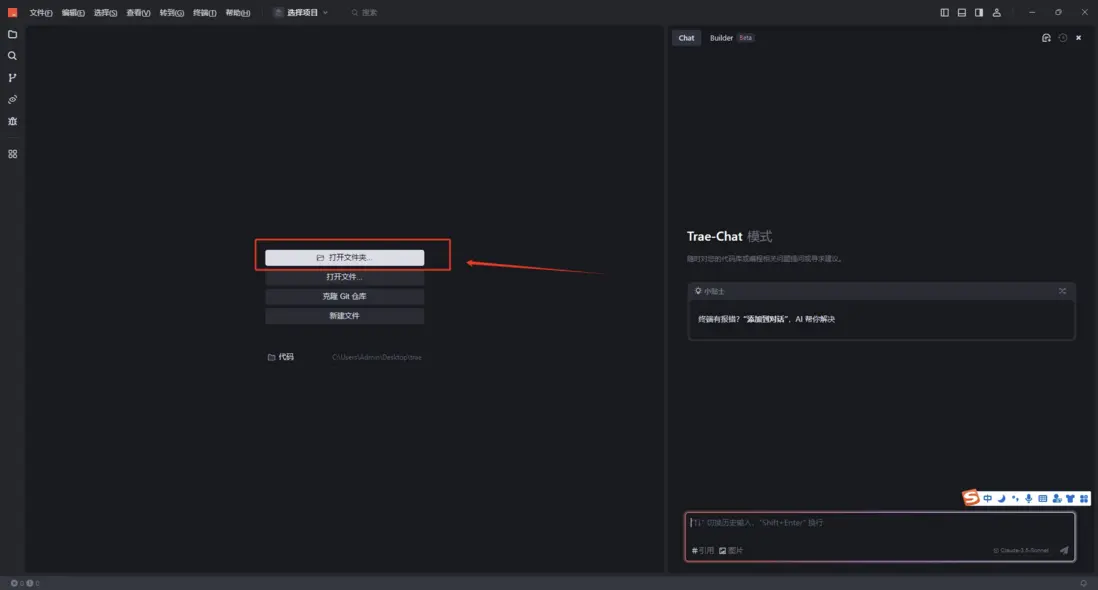Toggle the bottom panel layout icon
1098x590 pixels.
pyautogui.click(x=961, y=13)
